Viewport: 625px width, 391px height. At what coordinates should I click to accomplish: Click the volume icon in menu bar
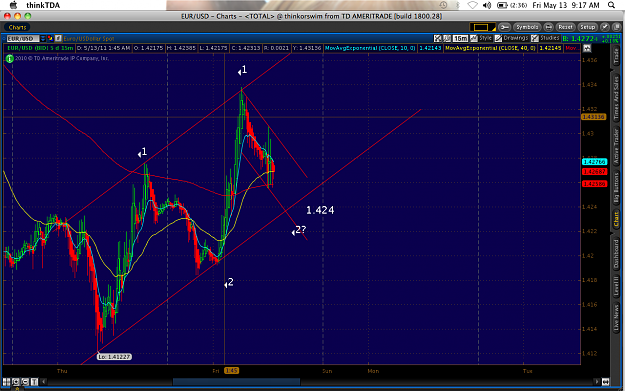point(487,5)
